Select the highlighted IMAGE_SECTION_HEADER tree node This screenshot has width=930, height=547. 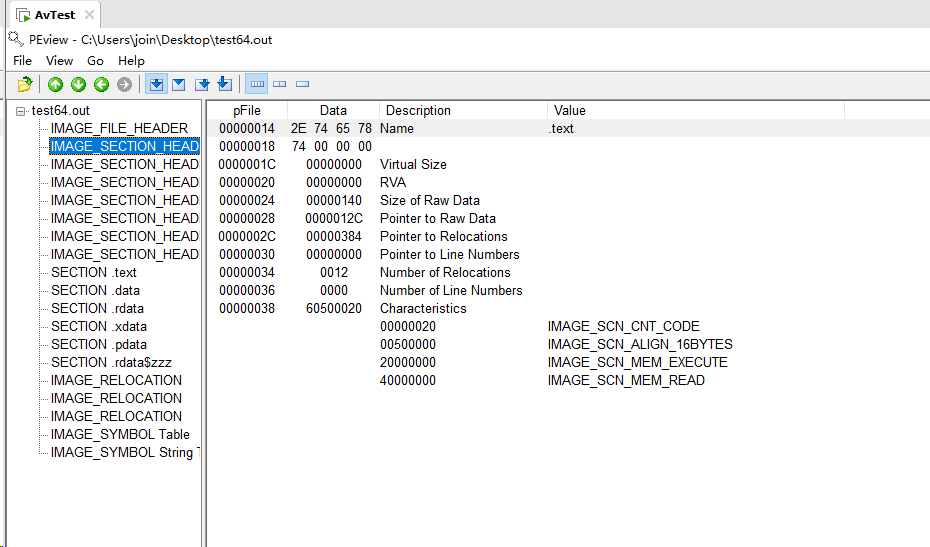coord(125,146)
